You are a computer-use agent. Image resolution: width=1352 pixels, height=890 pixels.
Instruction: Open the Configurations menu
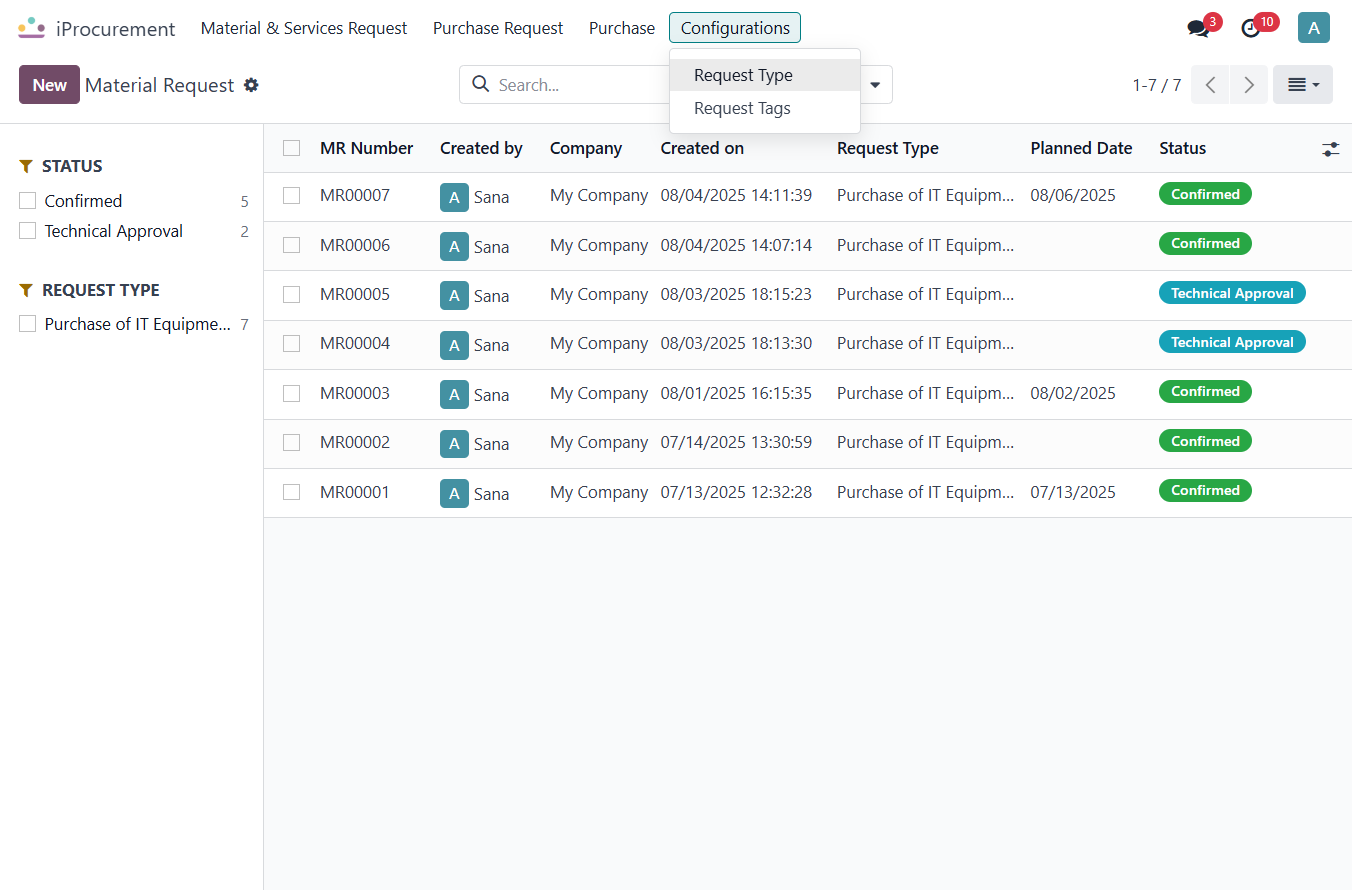735,28
